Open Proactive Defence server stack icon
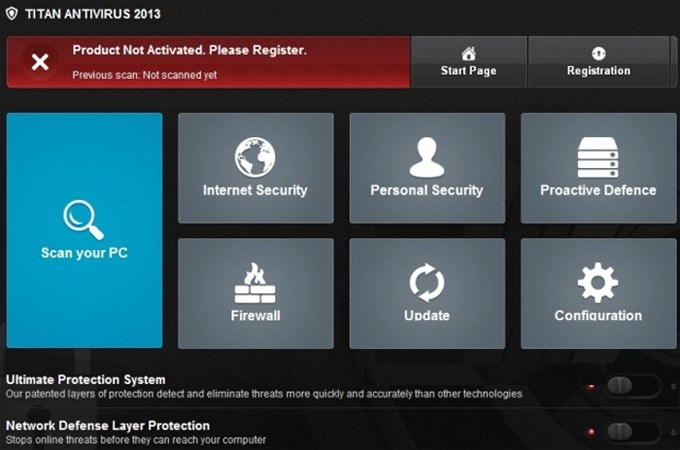Viewport: 680px width, 450px height. point(598,157)
